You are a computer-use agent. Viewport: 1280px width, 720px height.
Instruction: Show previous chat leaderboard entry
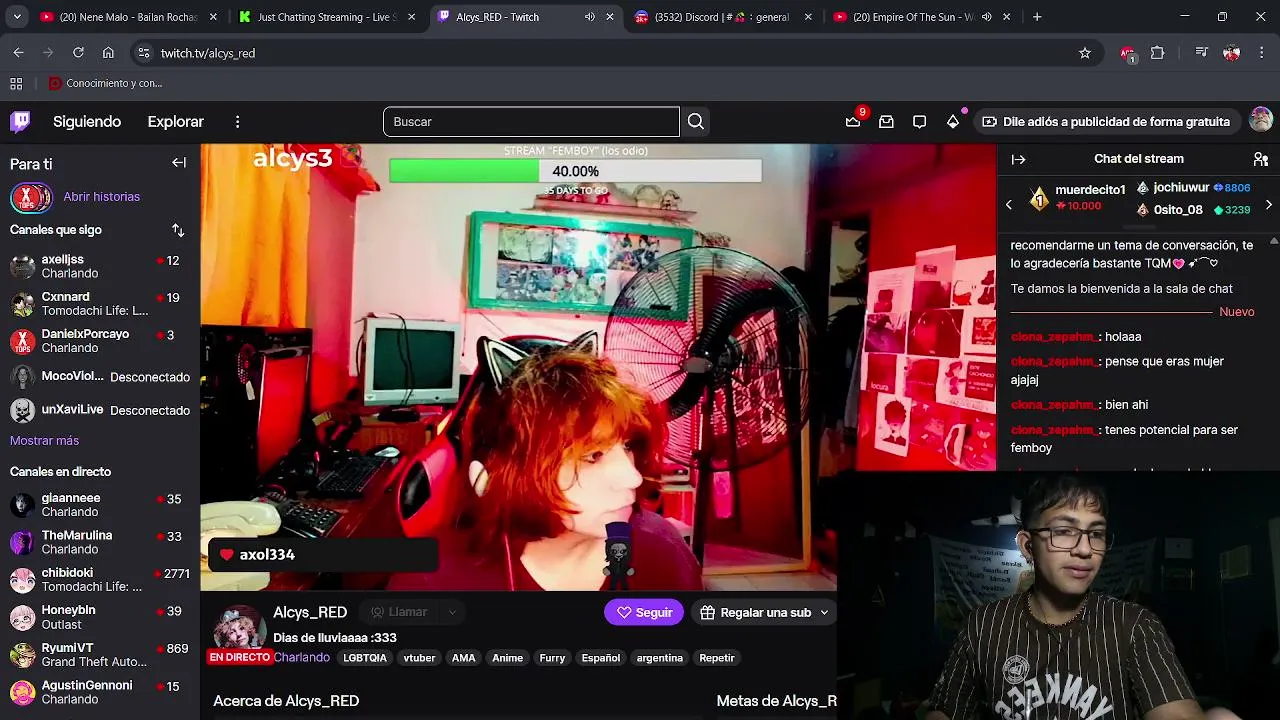1009,205
